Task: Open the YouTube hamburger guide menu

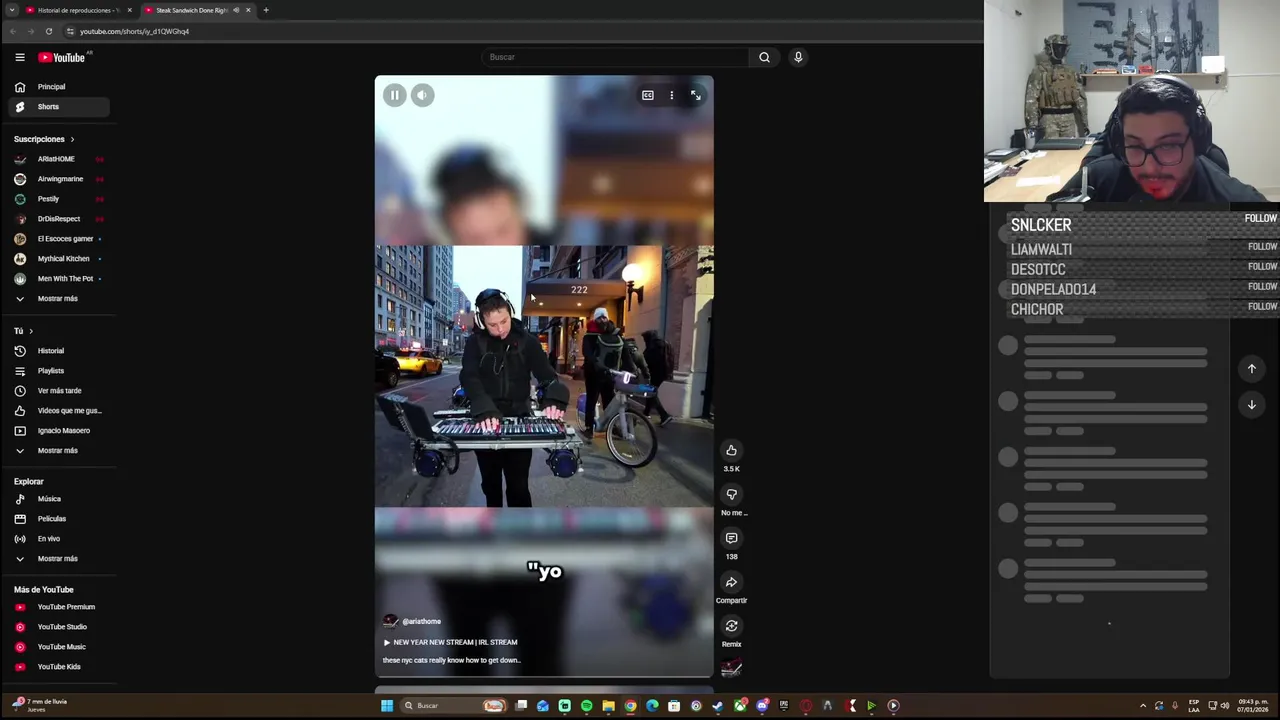Action: click(19, 57)
